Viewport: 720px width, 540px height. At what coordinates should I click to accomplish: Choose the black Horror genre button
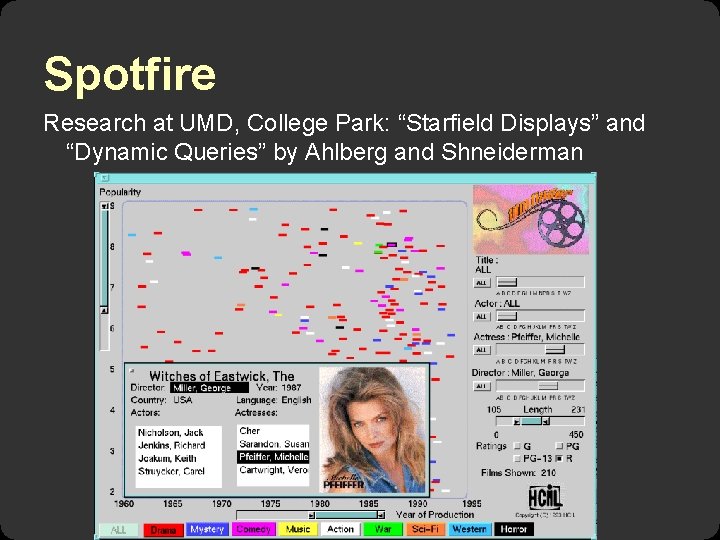point(514,529)
